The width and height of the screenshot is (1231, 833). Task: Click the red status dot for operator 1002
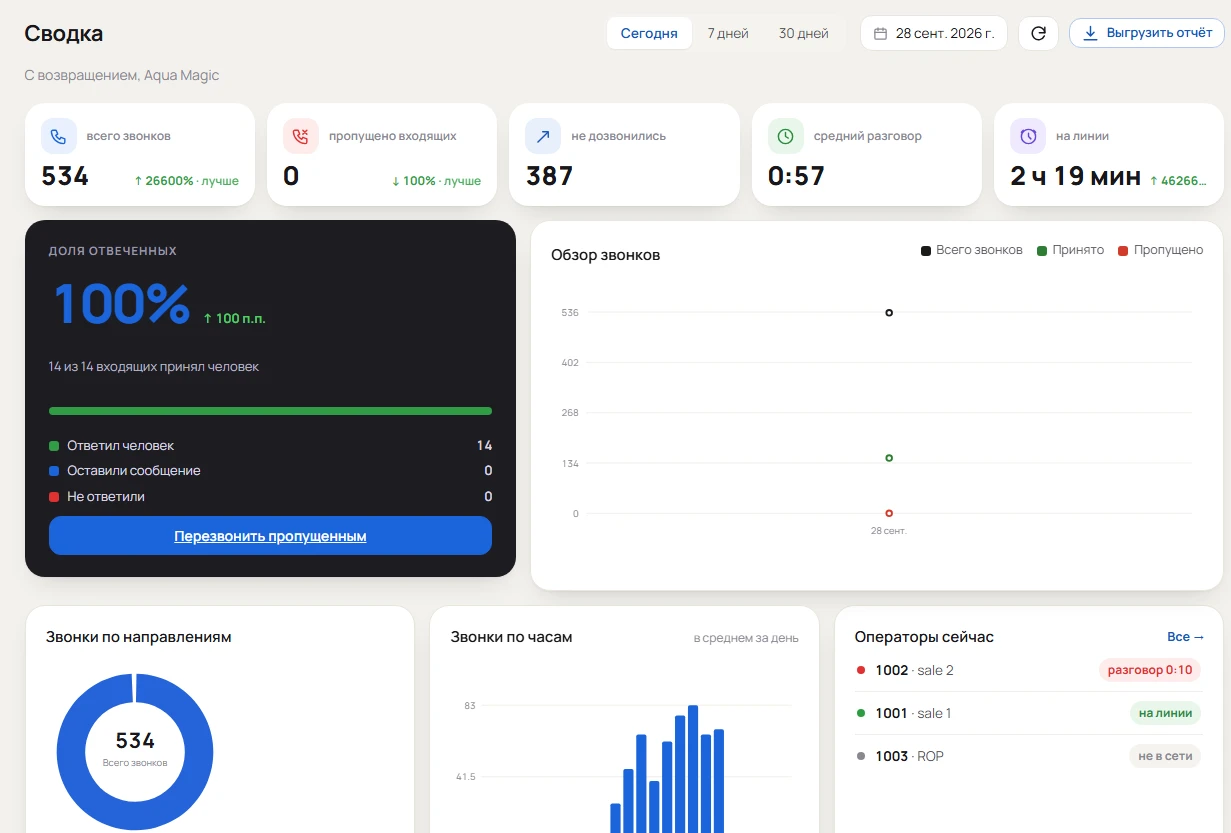(861, 670)
